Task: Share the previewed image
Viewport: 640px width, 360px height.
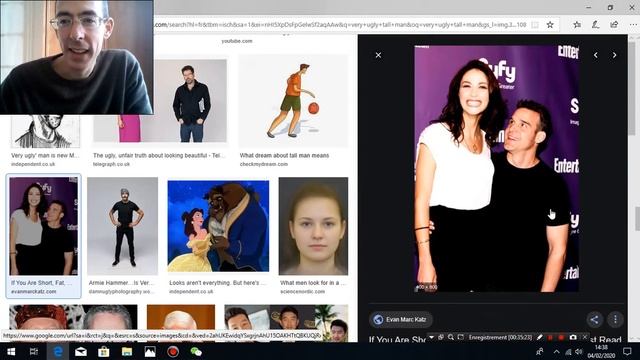Action: [x=594, y=319]
